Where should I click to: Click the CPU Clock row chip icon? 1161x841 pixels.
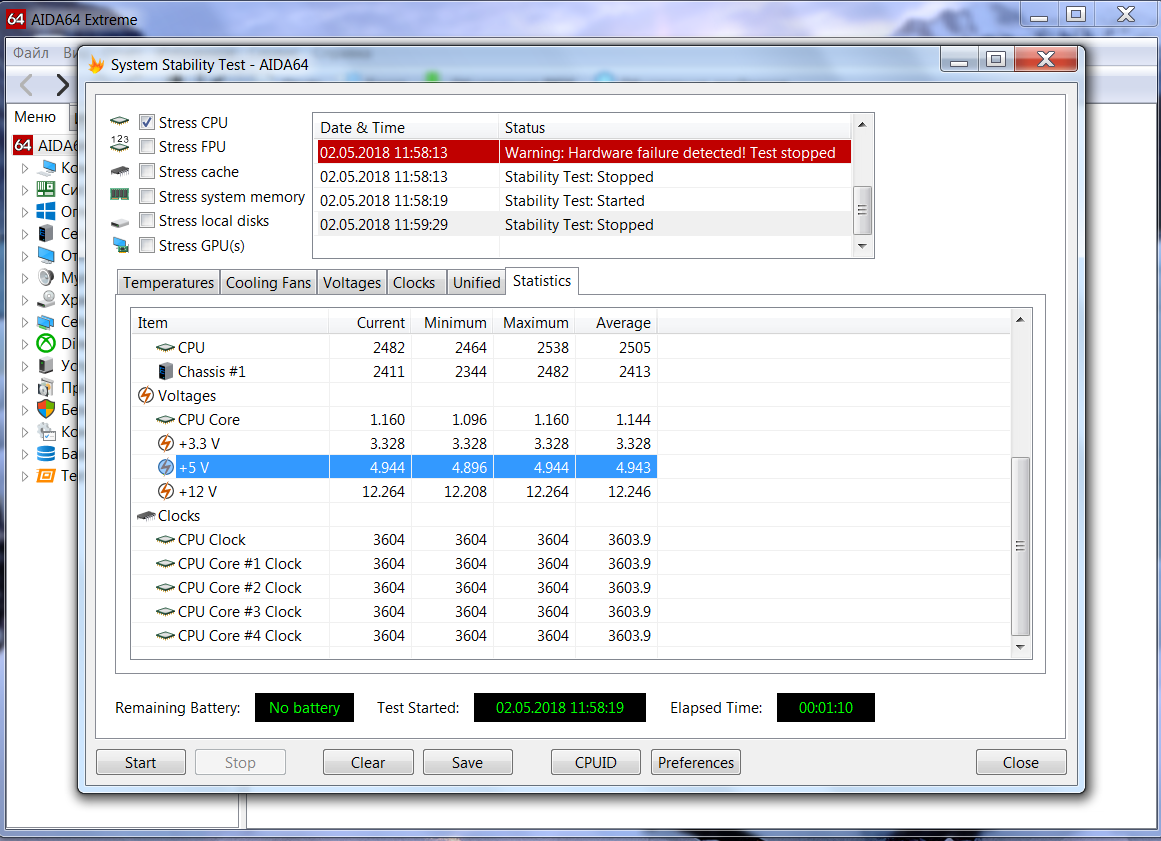pyautogui.click(x=165, y=540)
